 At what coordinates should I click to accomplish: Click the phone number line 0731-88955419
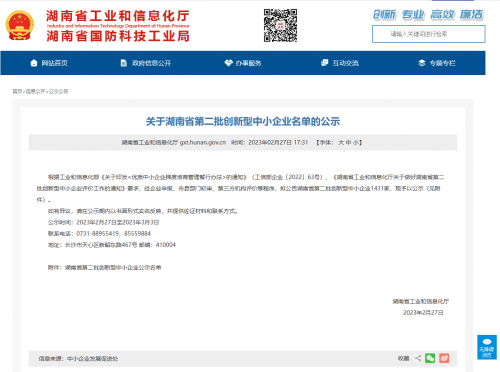[x=99, y=233]
